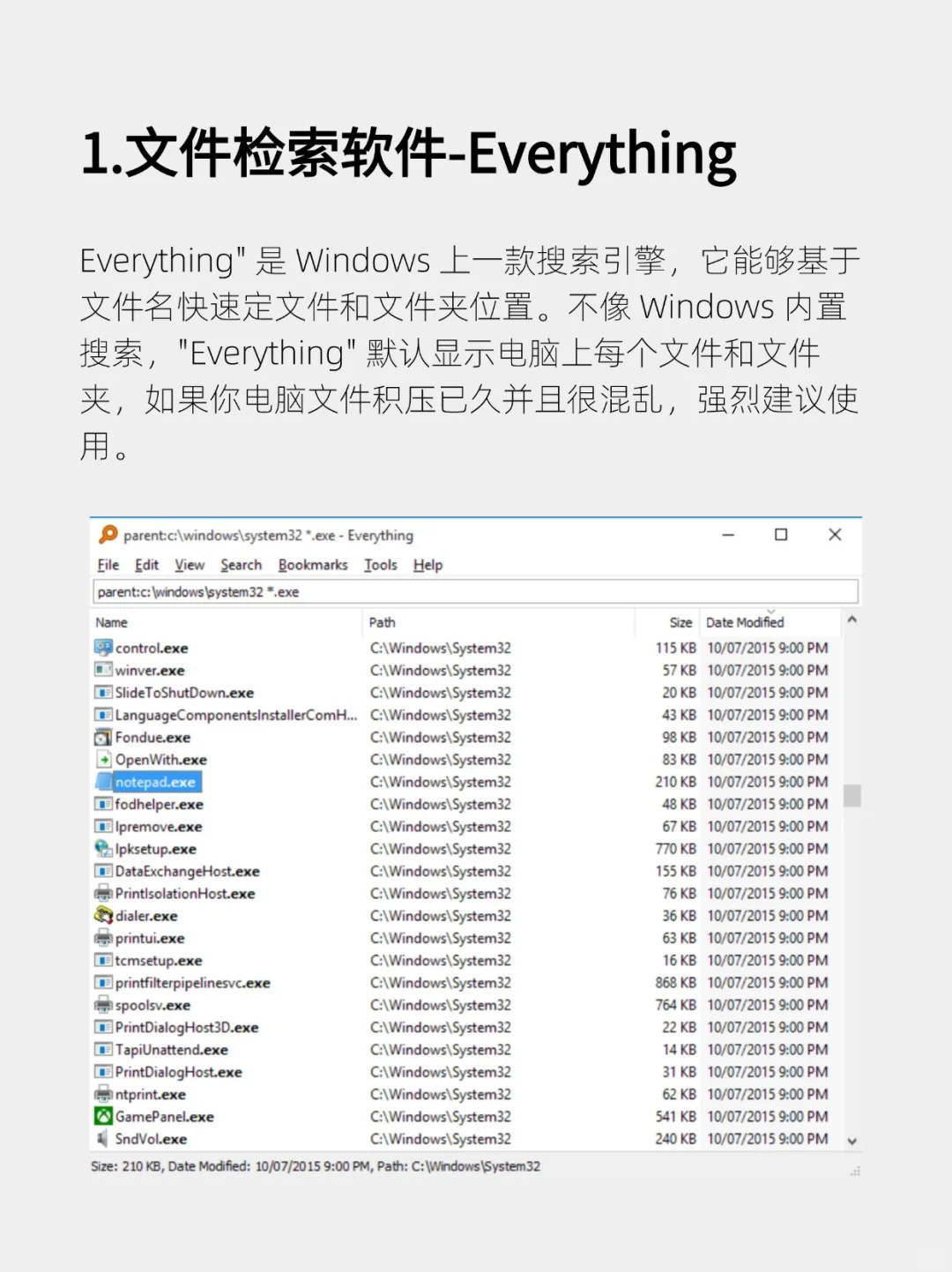Click the printui.exe printer icon
Viewport: 952px width, 1272px height.
coord(103,938)
